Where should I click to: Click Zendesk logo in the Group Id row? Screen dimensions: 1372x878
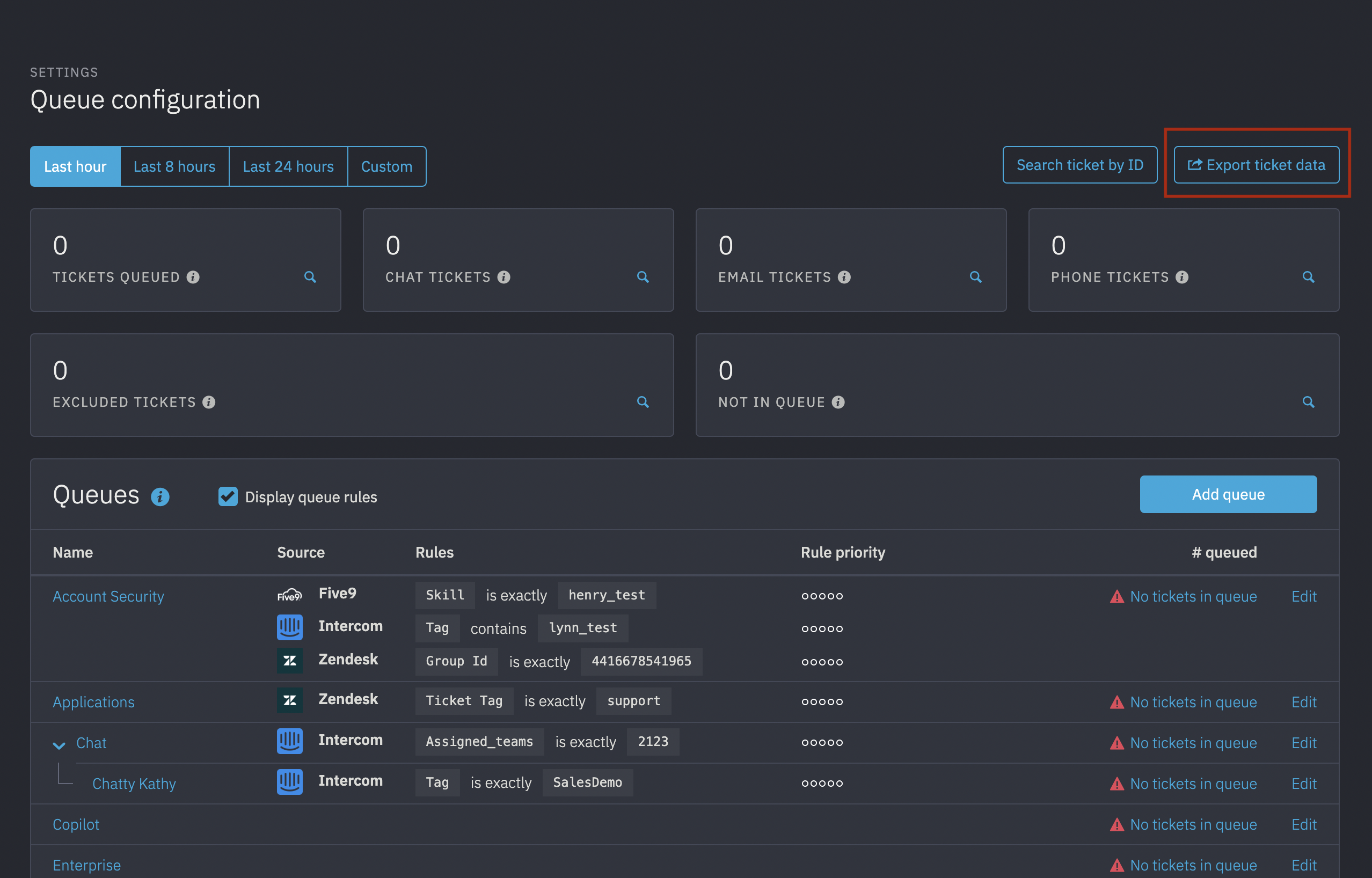click(x=290, y=660)
